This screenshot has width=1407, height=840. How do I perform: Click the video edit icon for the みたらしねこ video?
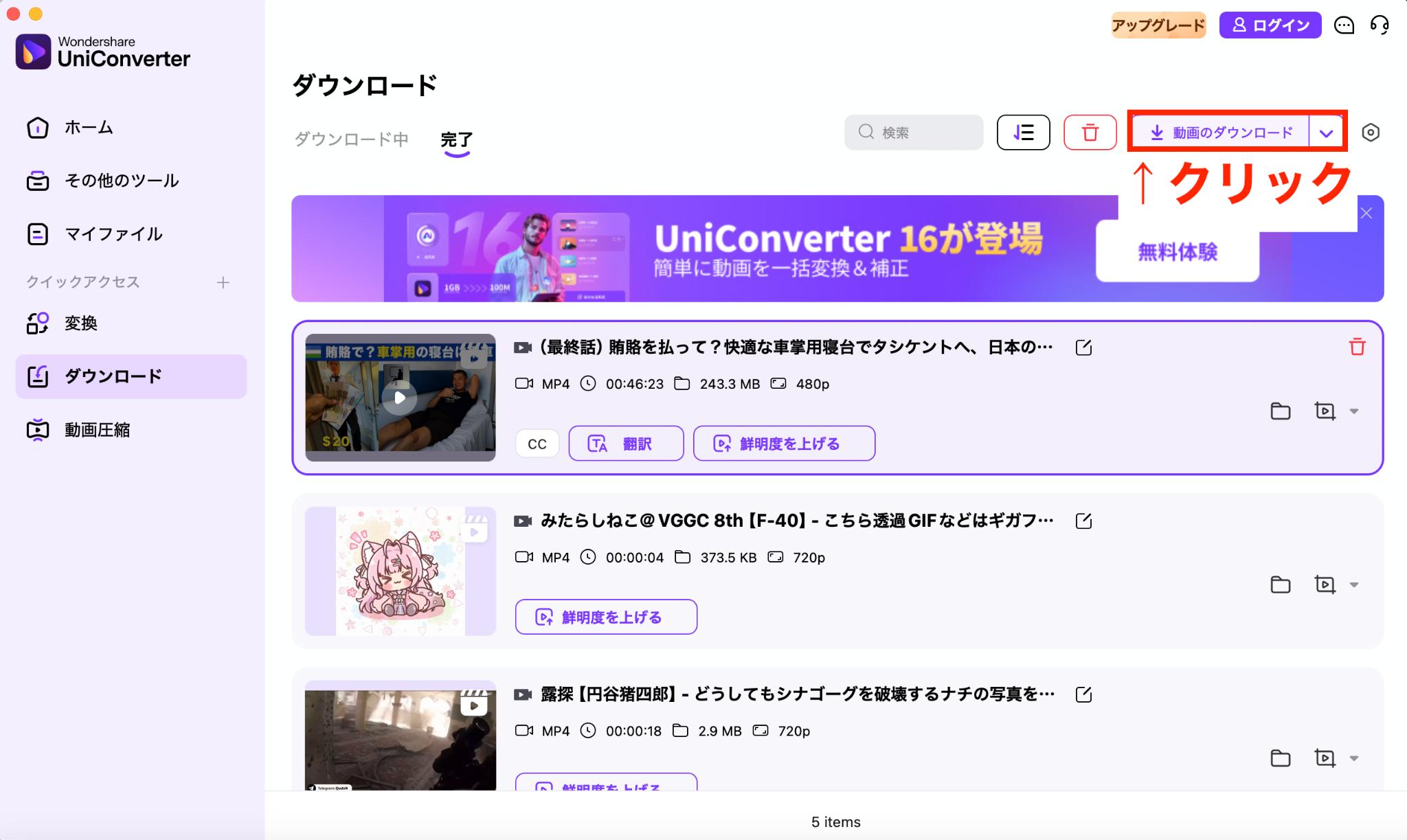click(1325, 584)
